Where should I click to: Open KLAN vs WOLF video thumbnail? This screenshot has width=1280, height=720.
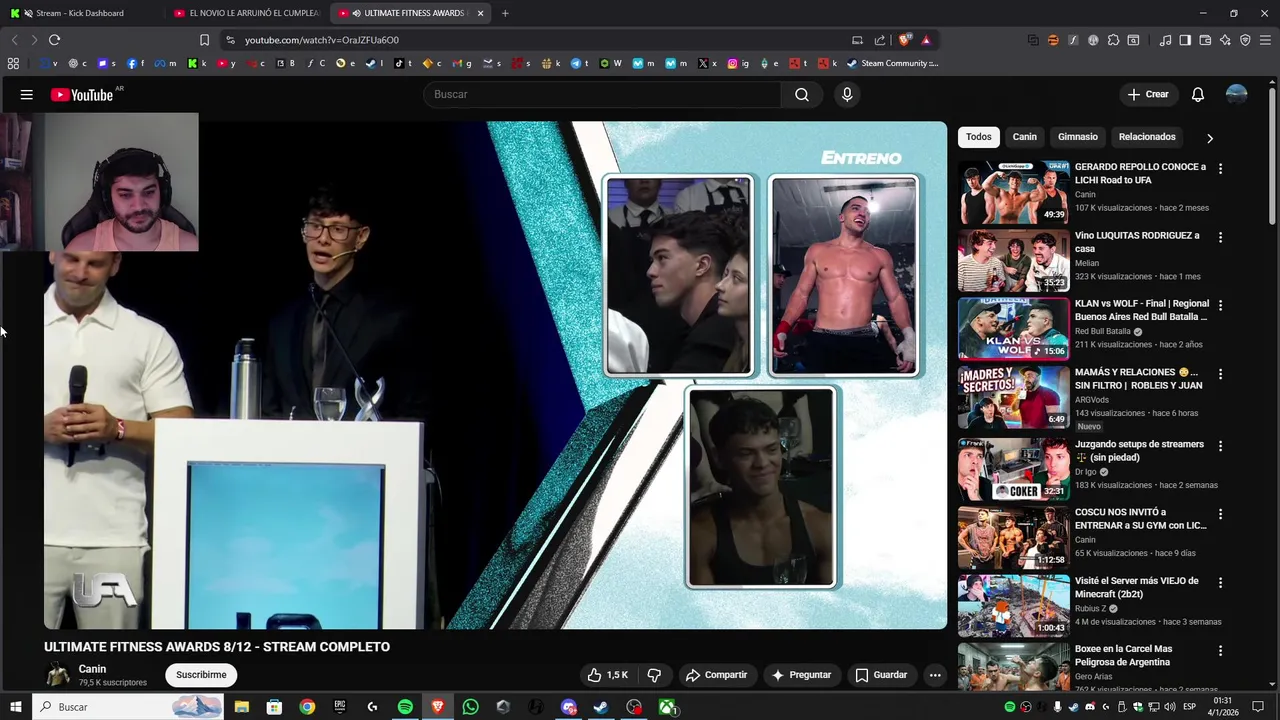(1013, 328)
